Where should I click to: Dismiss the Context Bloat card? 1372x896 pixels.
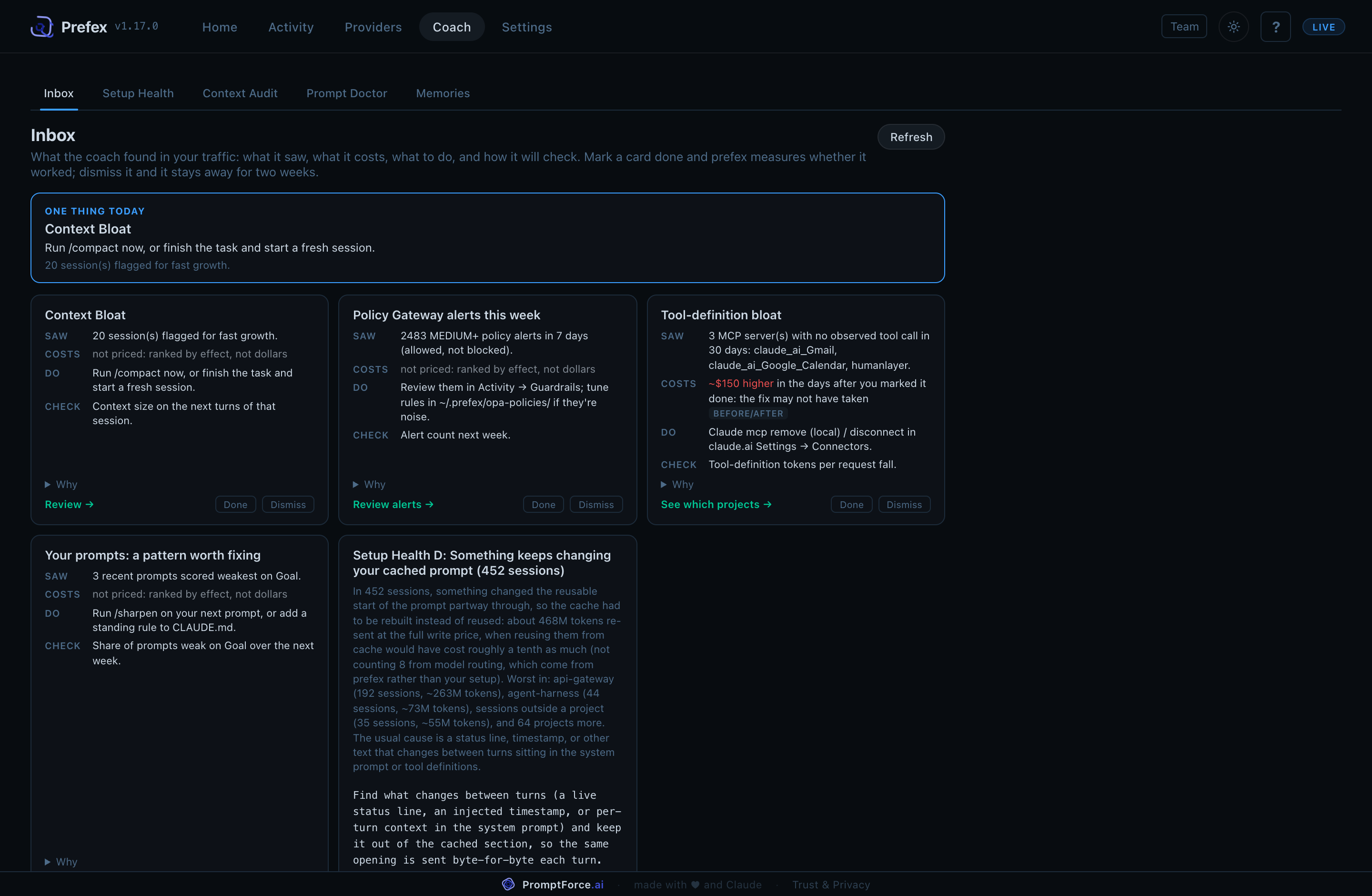(x=288, y=504)
